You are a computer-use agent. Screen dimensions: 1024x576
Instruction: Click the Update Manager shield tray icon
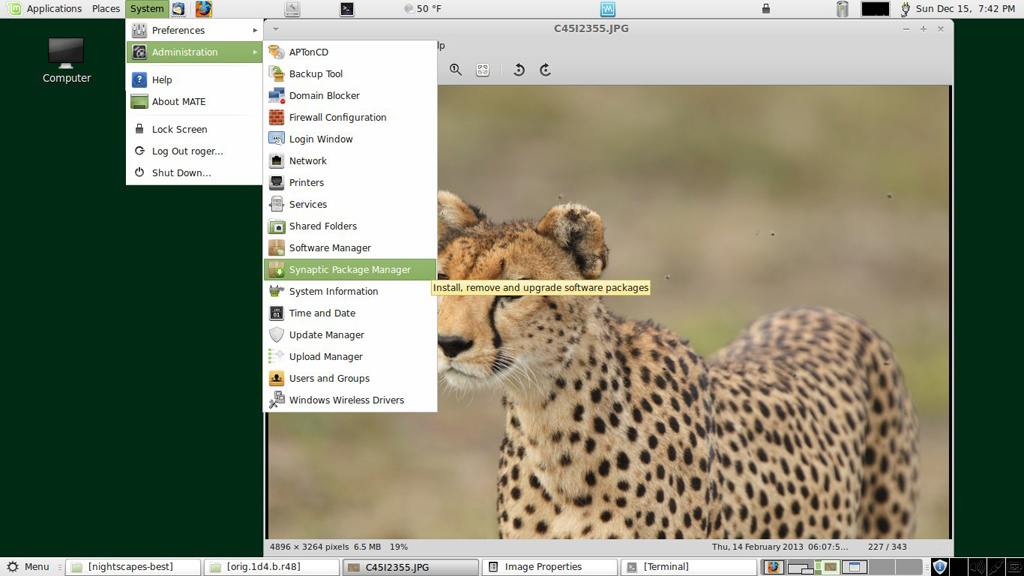pyautogui.click(x=939, y=567)
